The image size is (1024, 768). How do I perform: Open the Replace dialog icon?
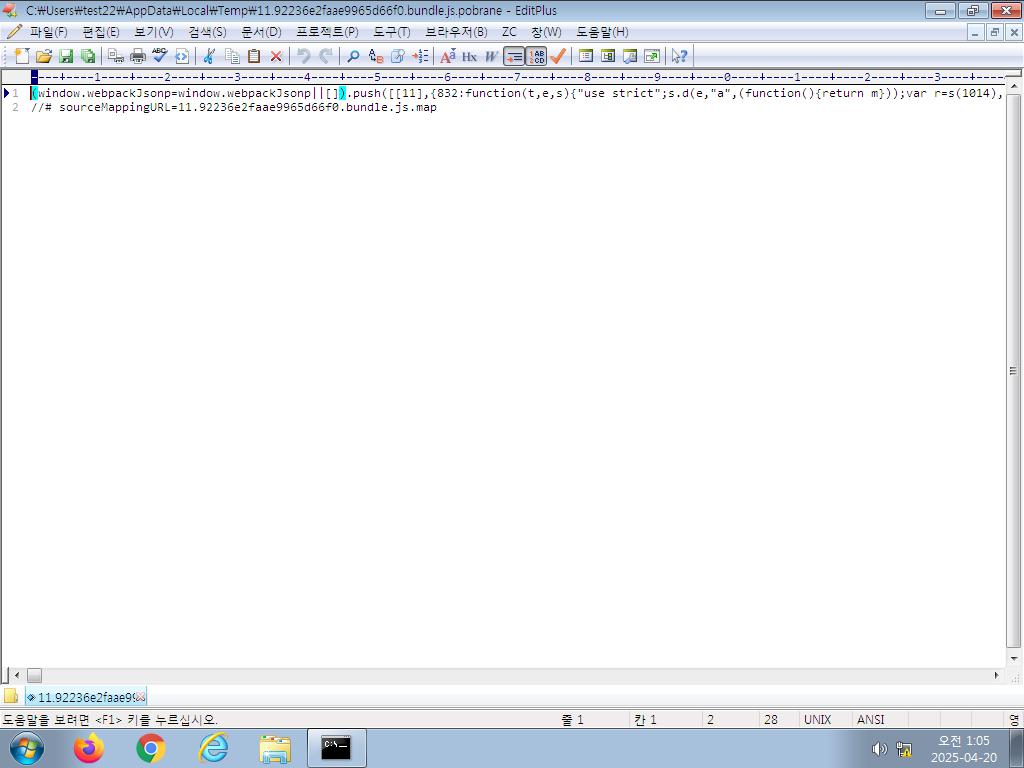(376, 56)
